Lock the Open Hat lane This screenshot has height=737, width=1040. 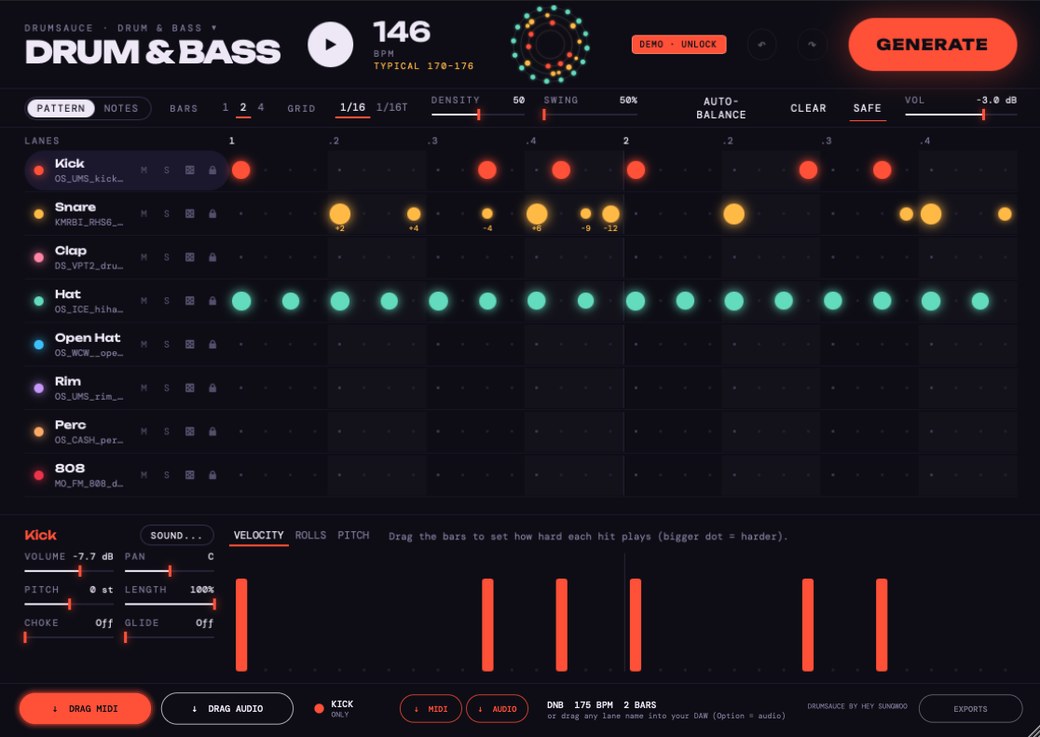click(212, 344)
